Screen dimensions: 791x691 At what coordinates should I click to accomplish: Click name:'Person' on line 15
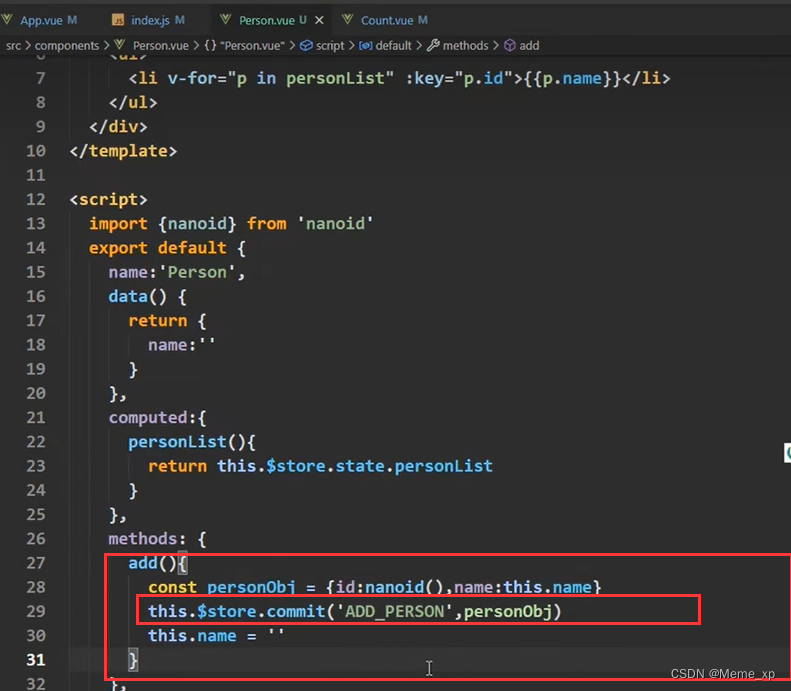172,272
